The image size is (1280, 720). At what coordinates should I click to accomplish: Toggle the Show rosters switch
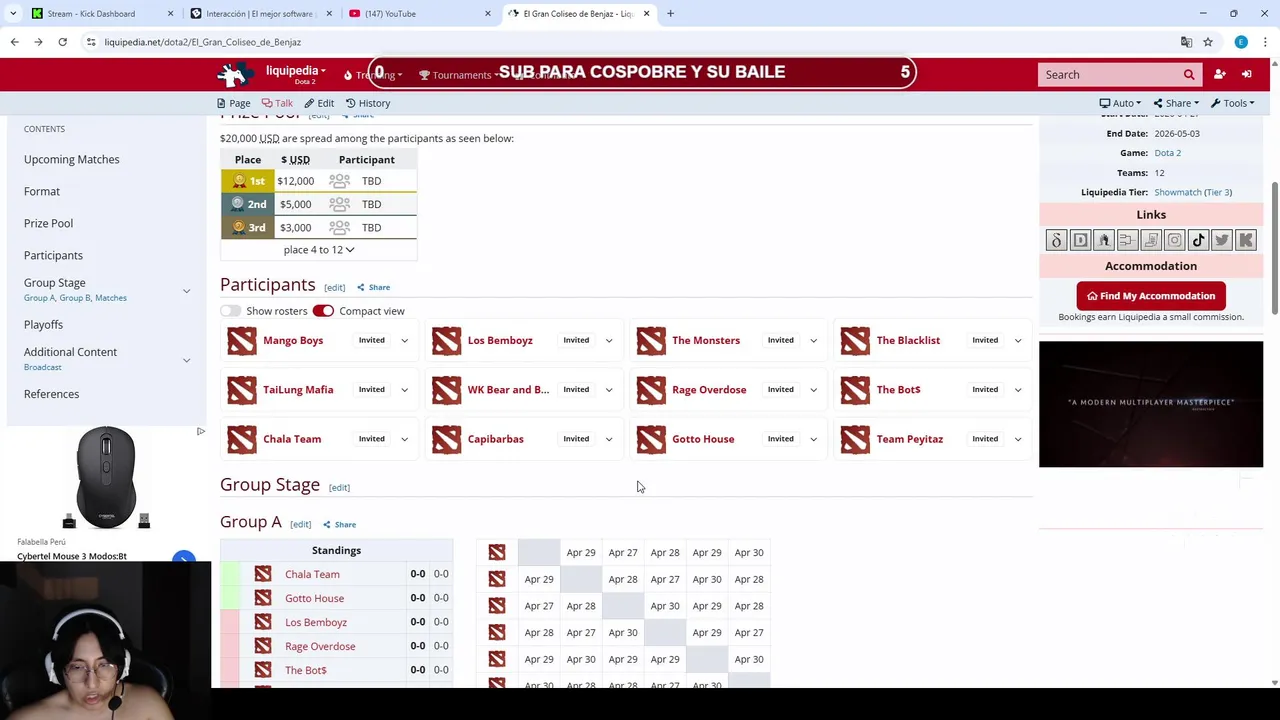click(x=231, y=311)
